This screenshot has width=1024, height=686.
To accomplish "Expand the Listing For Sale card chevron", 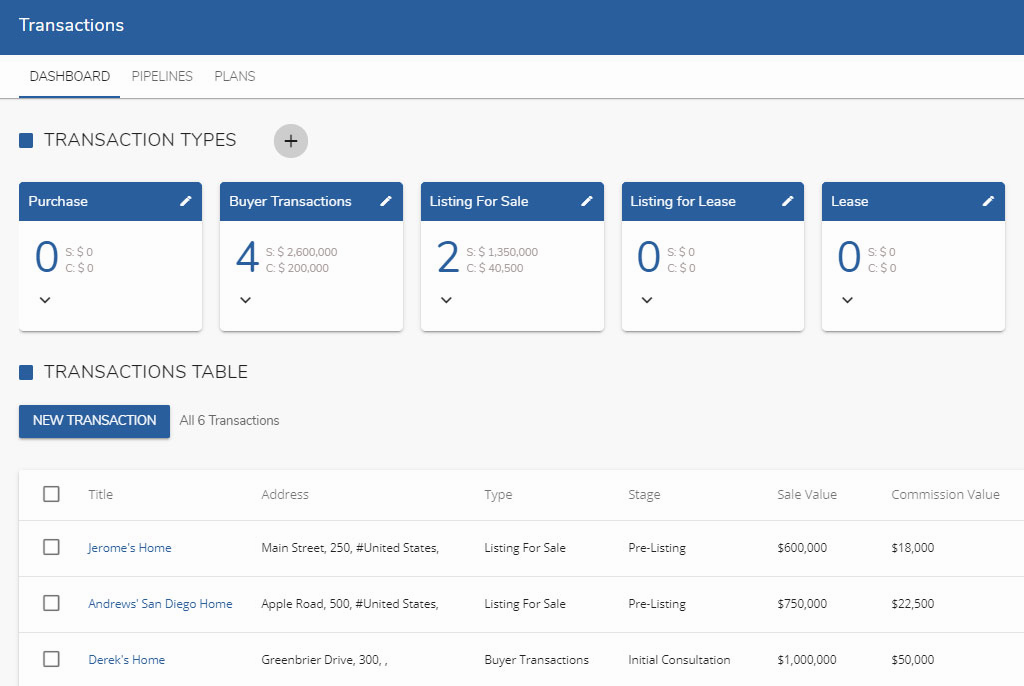I will coord(447,300).
